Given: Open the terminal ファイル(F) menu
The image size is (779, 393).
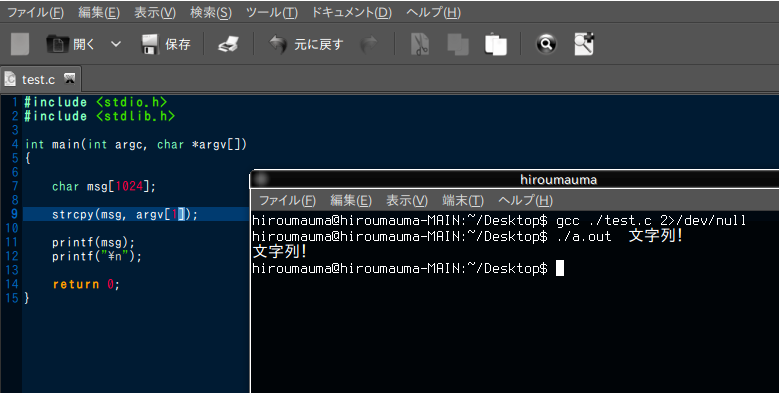Looking at the screenshot, I should coord(287,200).
